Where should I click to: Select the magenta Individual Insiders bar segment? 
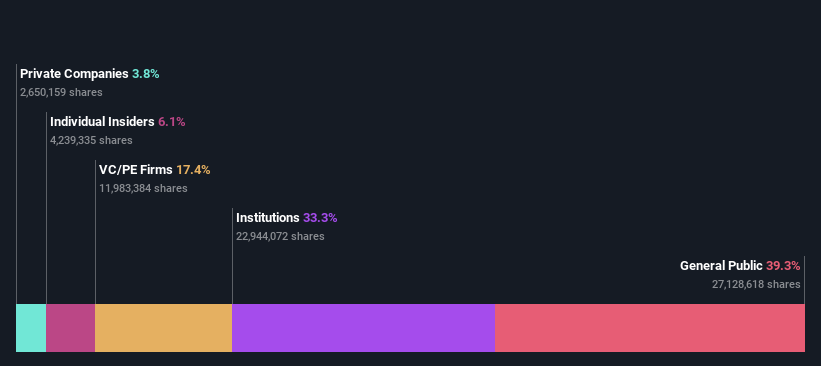tap(71, 328)
